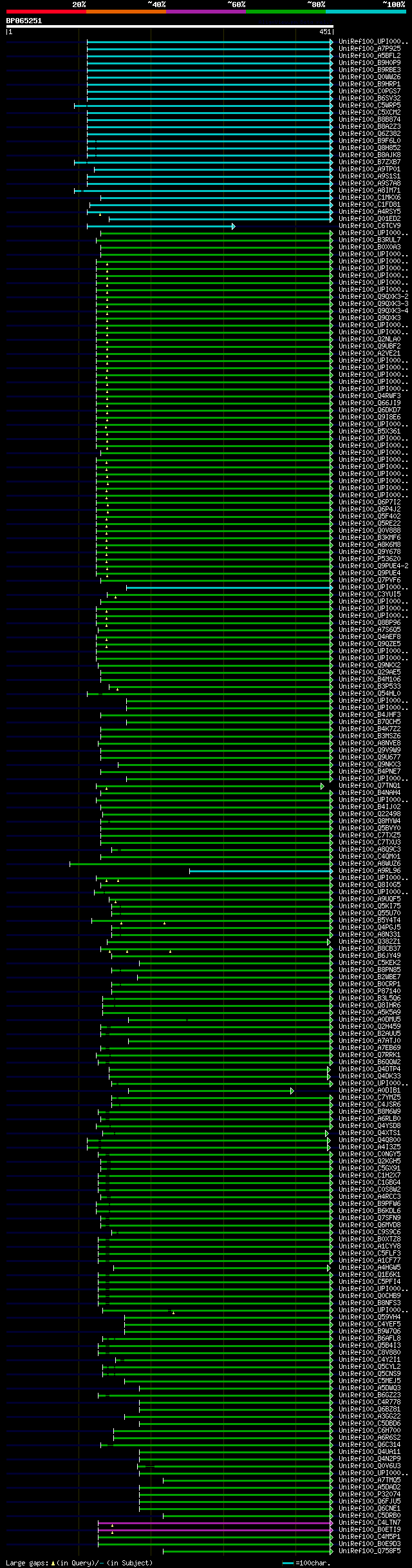Select label UniRef100_Q8IHR6
Image resolution: width=412 pixels, height=1568 pixels.
370,1006
